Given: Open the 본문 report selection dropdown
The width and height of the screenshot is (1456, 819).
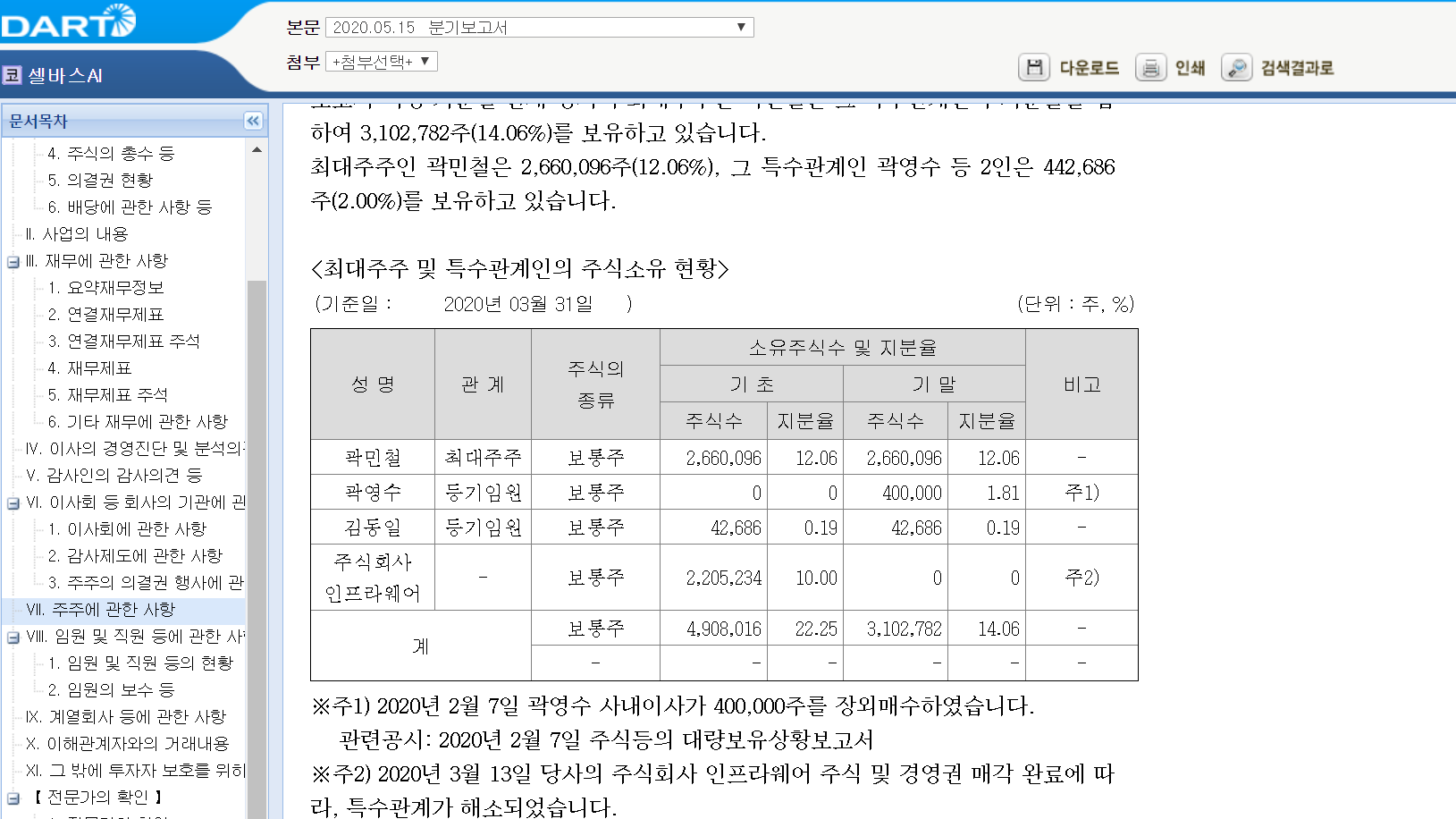Looking at the screenshot, I should pyautogui.click(x=540, y=28).
